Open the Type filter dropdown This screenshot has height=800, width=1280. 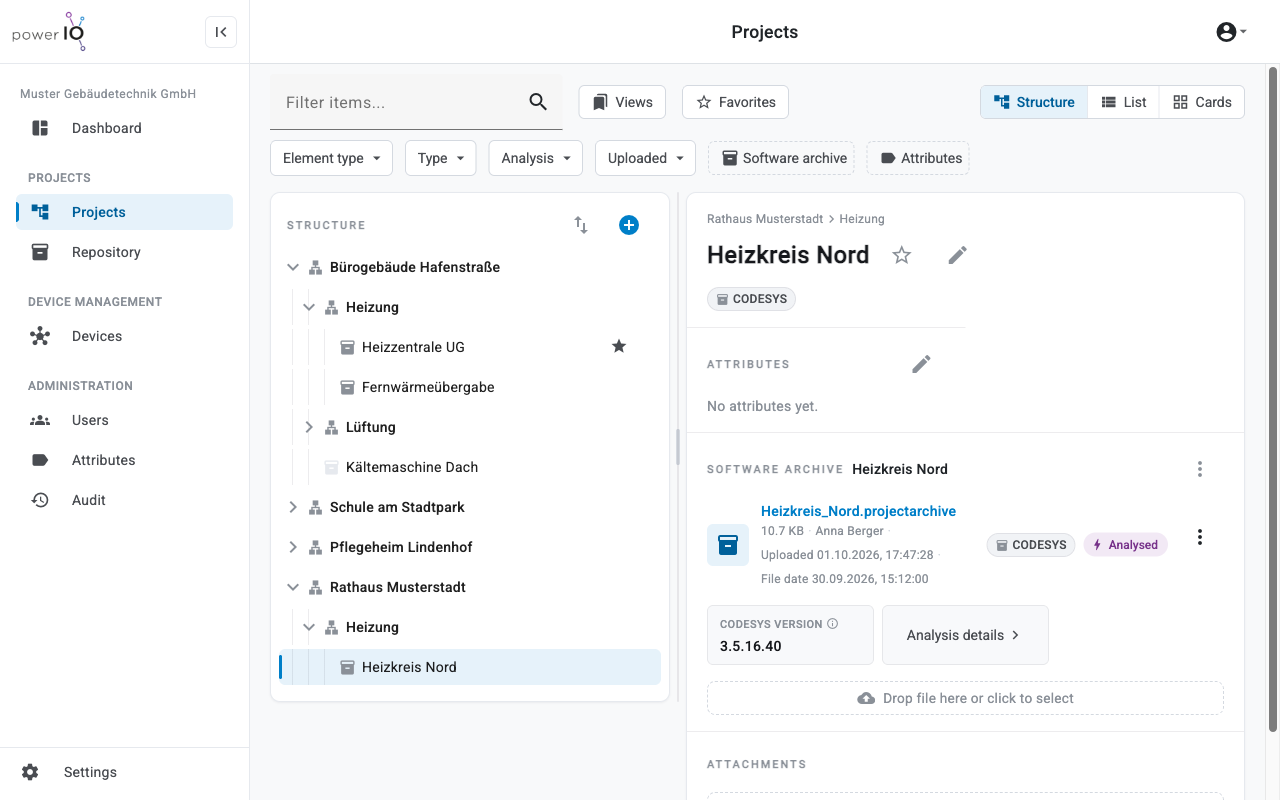[441, 158]
